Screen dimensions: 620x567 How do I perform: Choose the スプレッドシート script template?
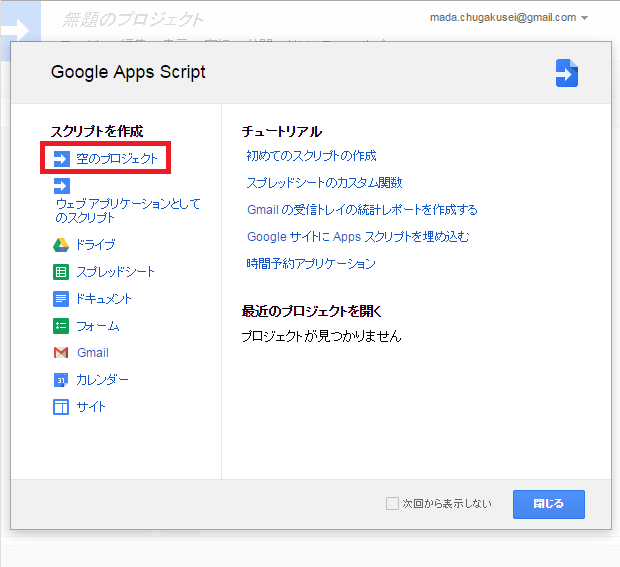(x=115, y=272)
